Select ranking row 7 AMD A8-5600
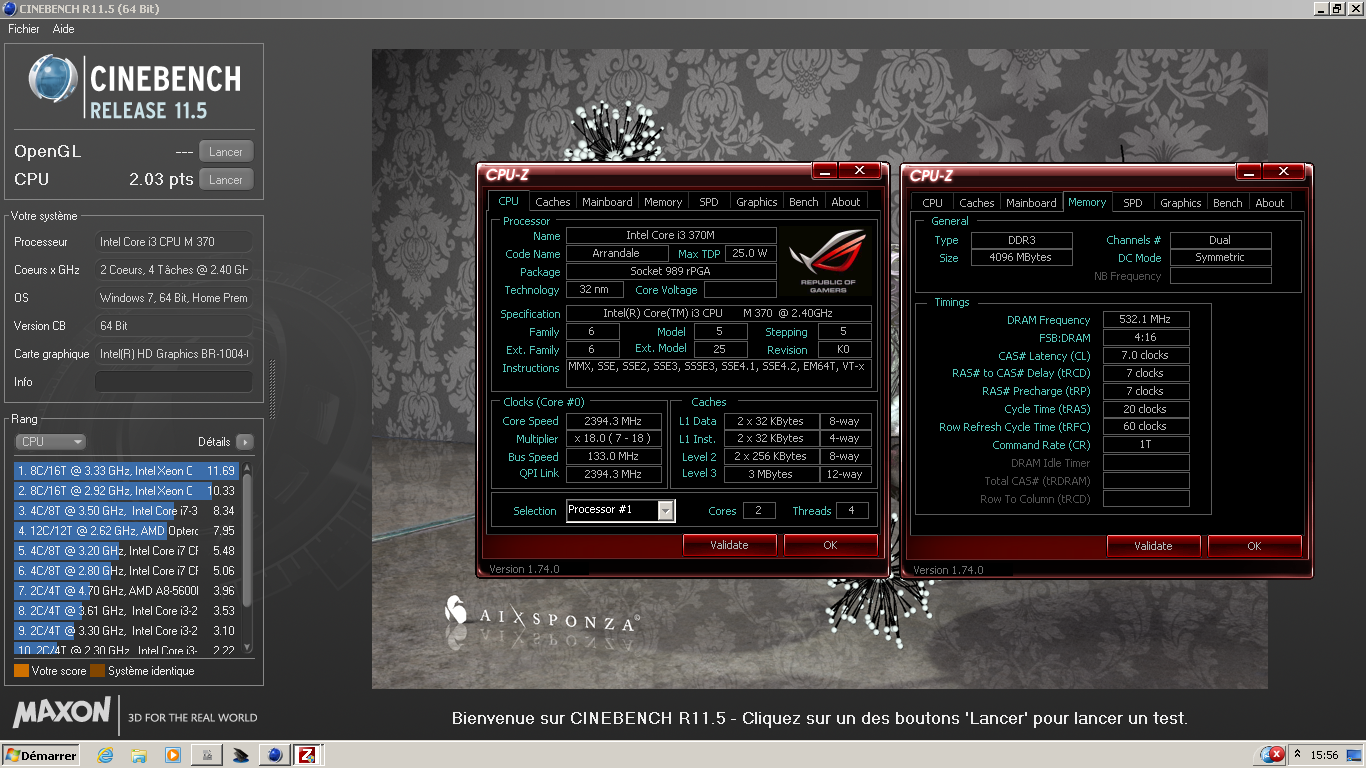The image size is (1366, 768). [x=126, y=590]
